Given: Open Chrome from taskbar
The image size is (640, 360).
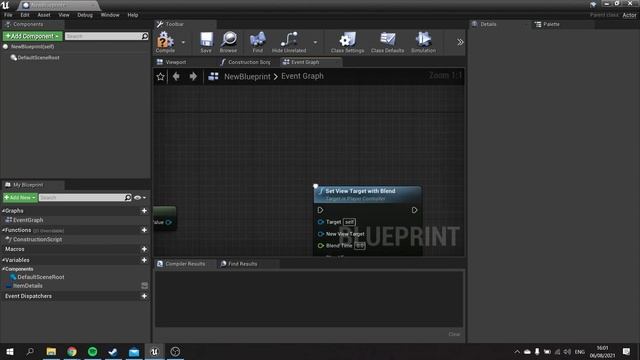Looking at the screenshot, I should click(x=72, y=352).
